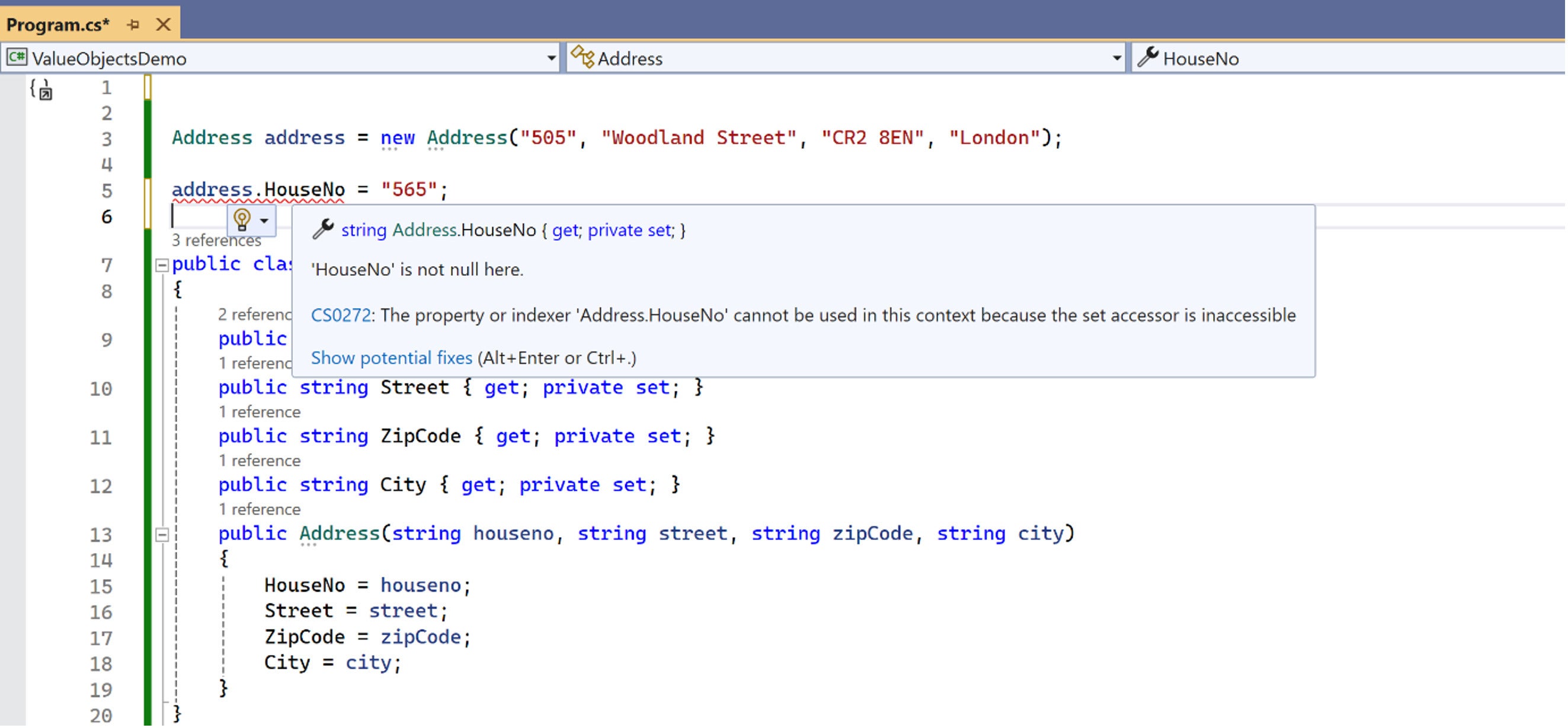This screenshot has height=728, width=1568.
Task: Click the "Woodland Street" string on line 3
Action: click(x=699, y=138)
